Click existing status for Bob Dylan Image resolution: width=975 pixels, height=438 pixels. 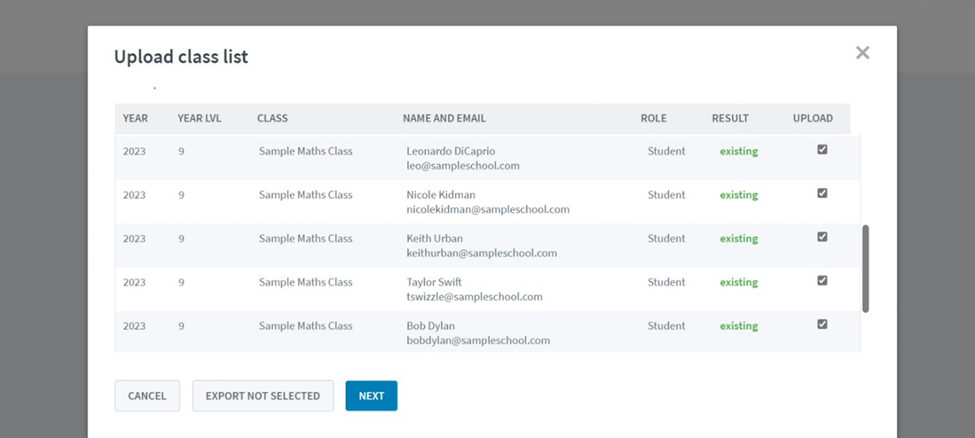739,326
